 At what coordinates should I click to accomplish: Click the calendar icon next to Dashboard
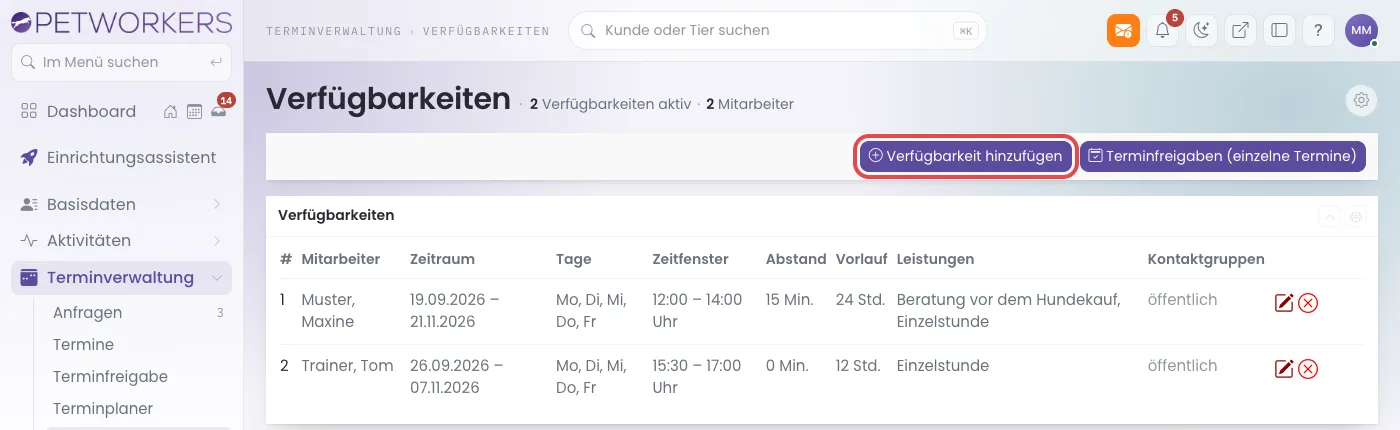[x=194, y=111]
